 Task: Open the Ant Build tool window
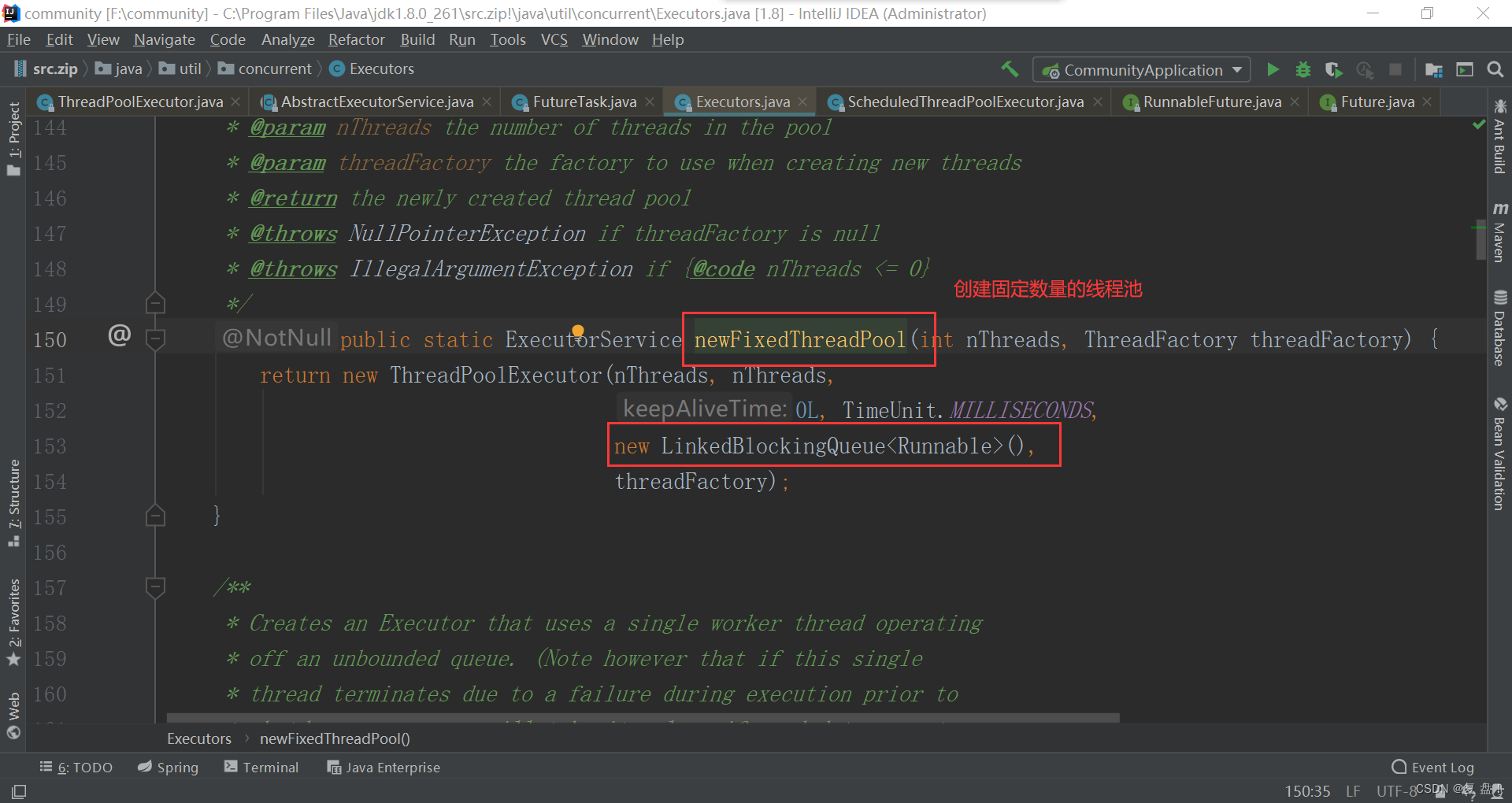[x=1499, y=137]
